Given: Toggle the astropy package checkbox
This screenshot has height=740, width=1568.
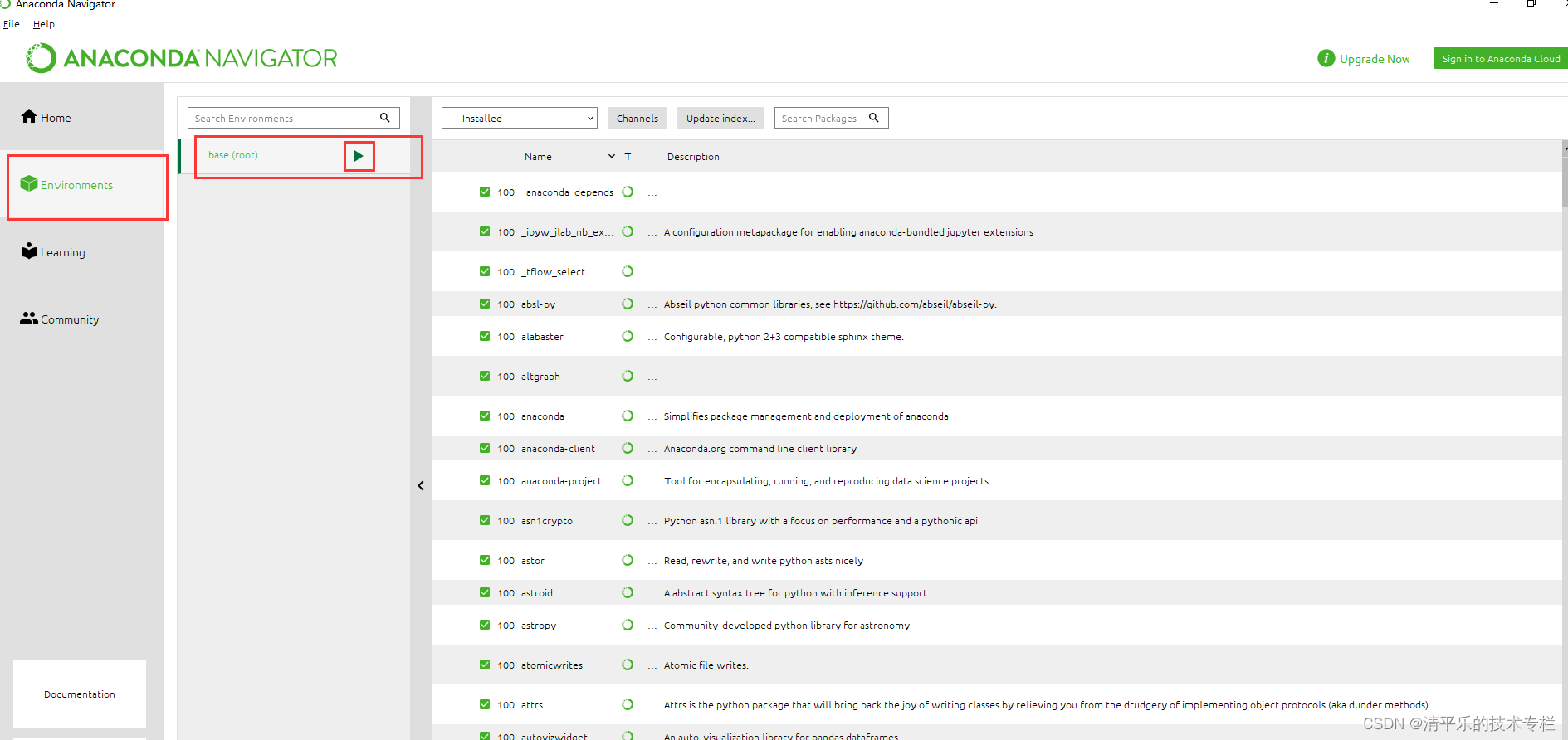Looking at the screenshot, I should click(x=485, y=625).
